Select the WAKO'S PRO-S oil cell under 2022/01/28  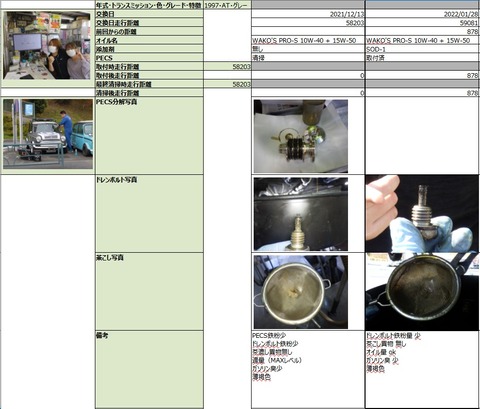click(x=422, y=40)
